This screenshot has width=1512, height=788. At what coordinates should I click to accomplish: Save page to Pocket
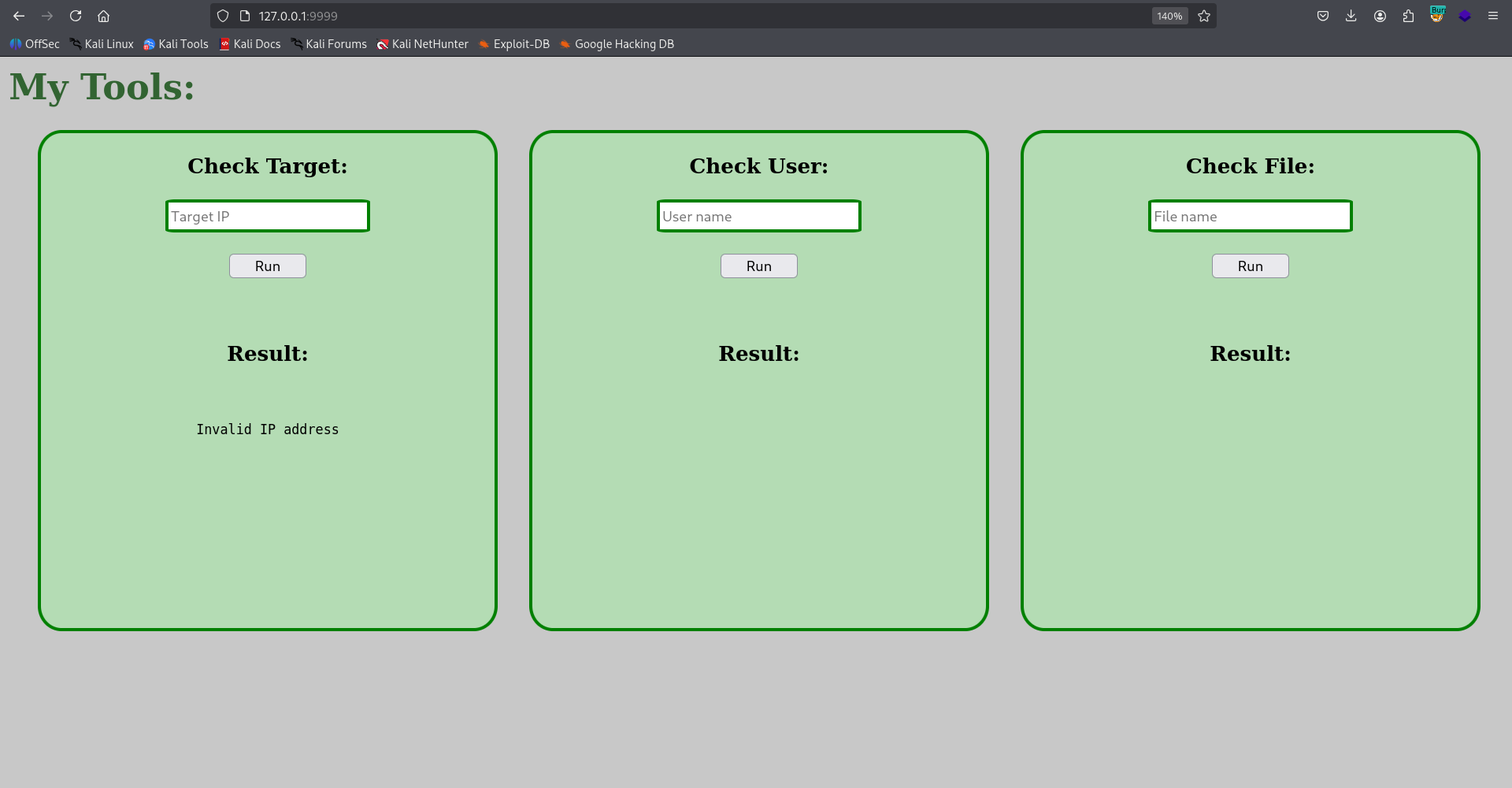1322,16
